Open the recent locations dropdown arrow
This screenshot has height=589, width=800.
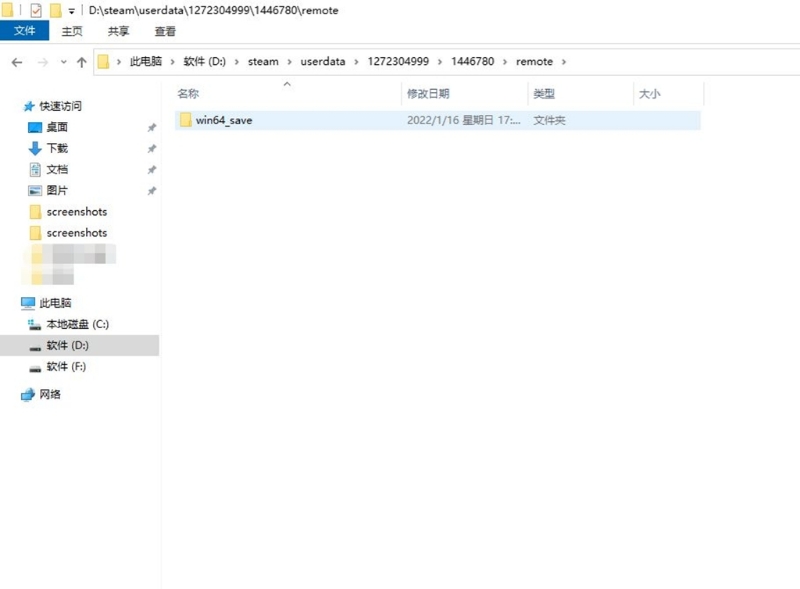coord(64,62)
